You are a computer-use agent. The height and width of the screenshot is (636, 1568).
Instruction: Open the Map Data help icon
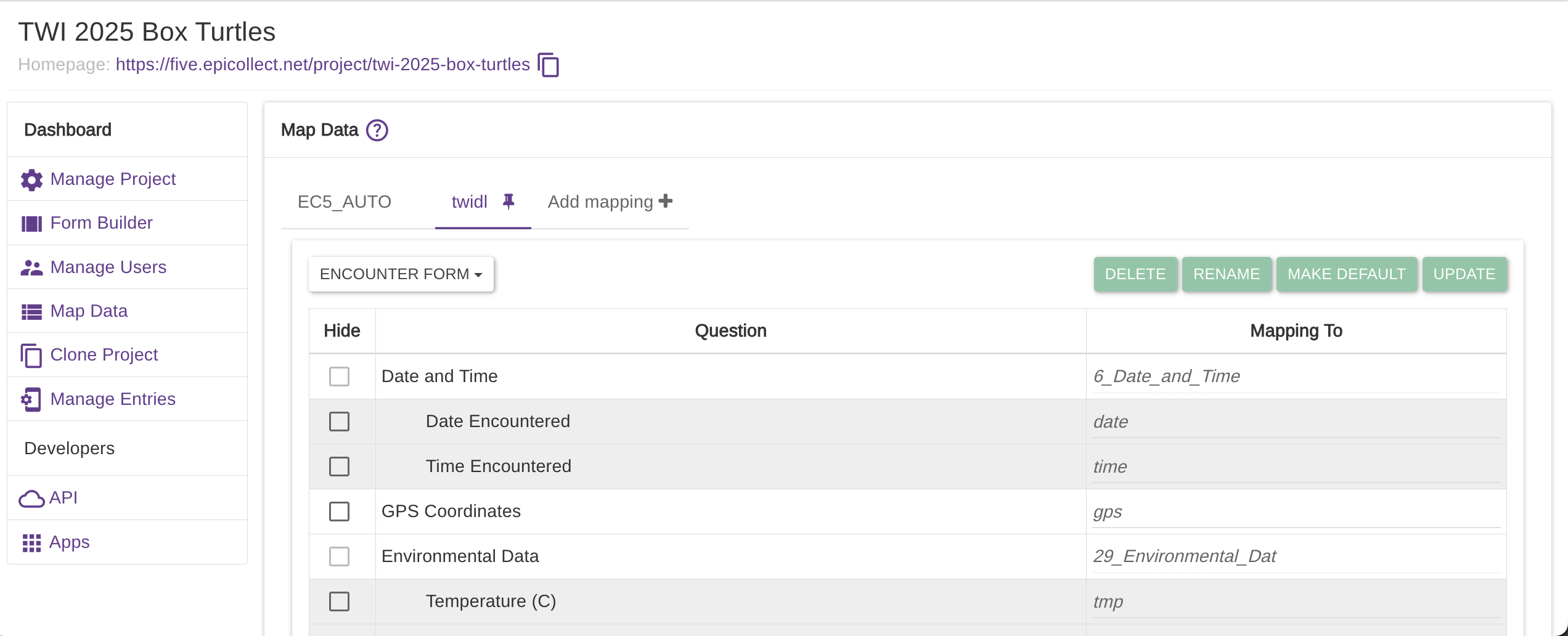pos(377,130)
